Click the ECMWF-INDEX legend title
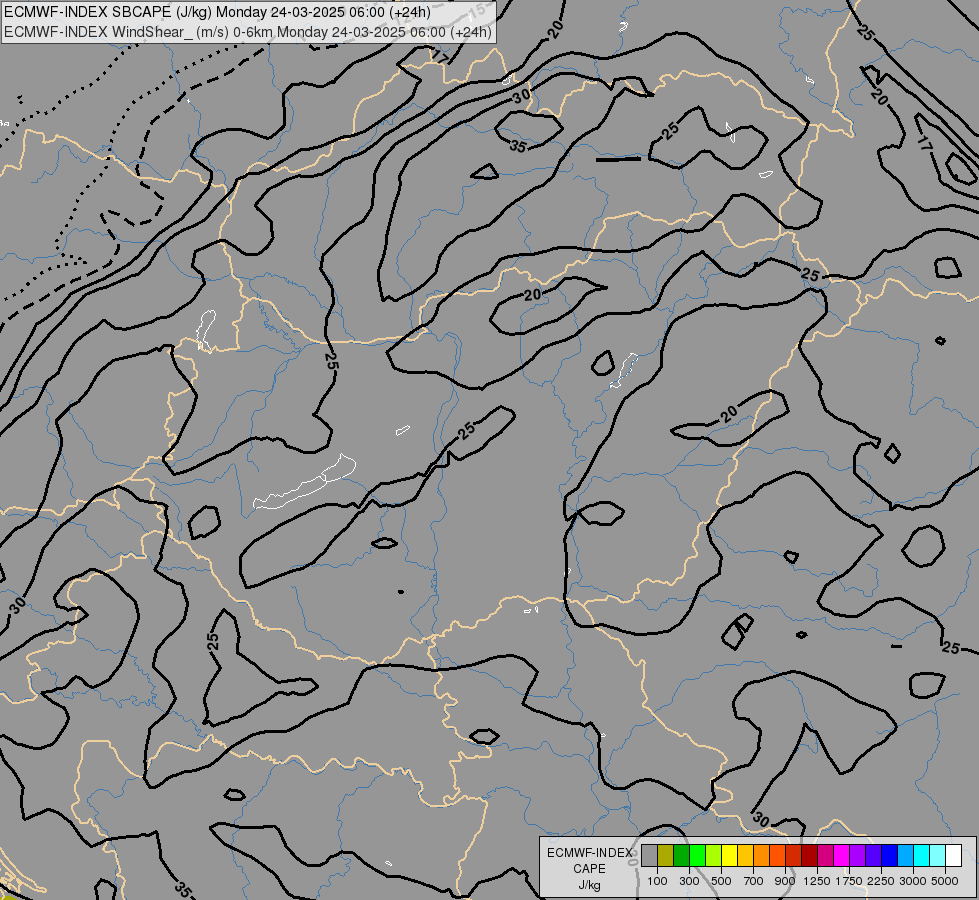Viewport: 979px width, 900px height. click(x=589, y=853)
